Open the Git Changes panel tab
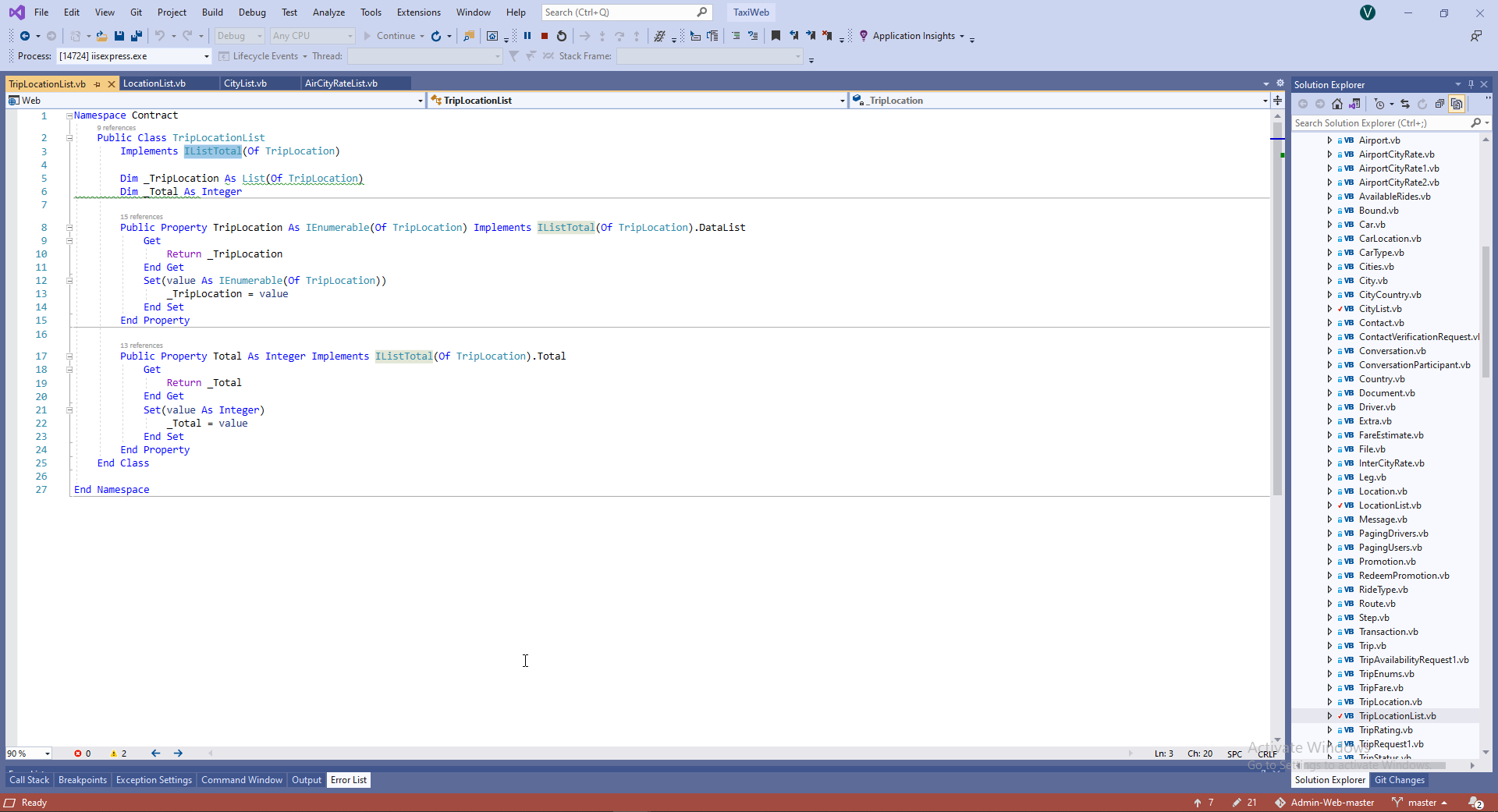Viewport: 1498px width, 812px height. (x=1400, y=780)
